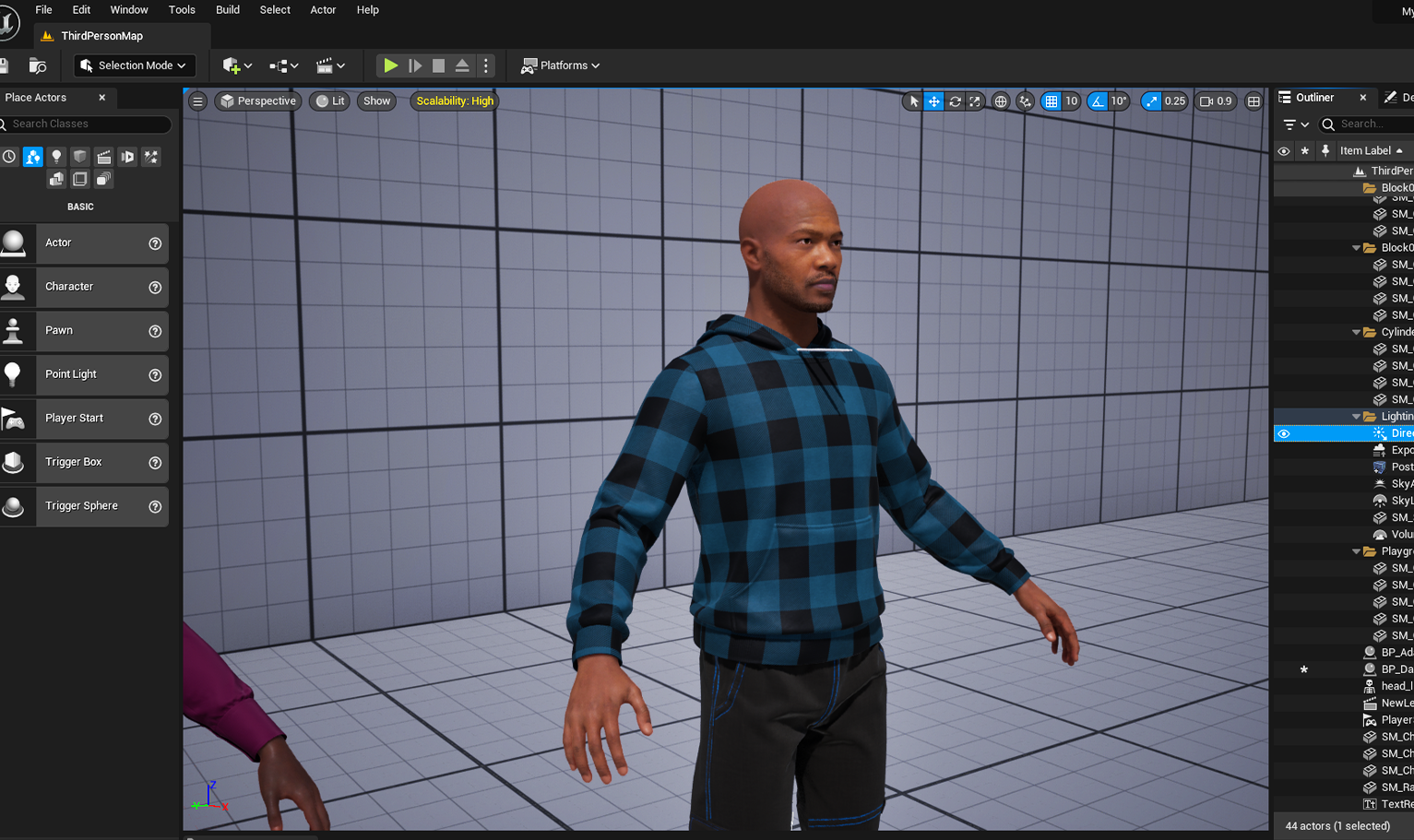1414x840 pixels.
Task: Open the Help menu
Action: 367,10
